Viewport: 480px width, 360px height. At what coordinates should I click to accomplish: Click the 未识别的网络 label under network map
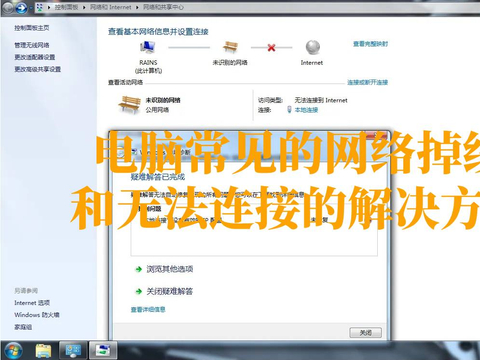[x=230, y=62]
